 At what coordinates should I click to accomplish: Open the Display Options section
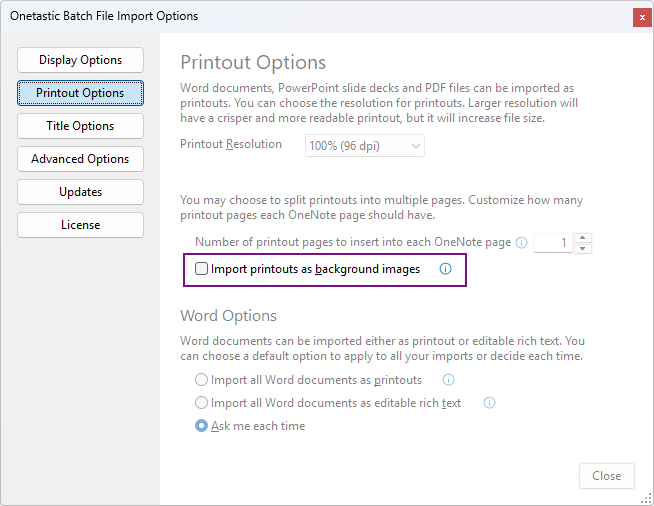(80, 60)
